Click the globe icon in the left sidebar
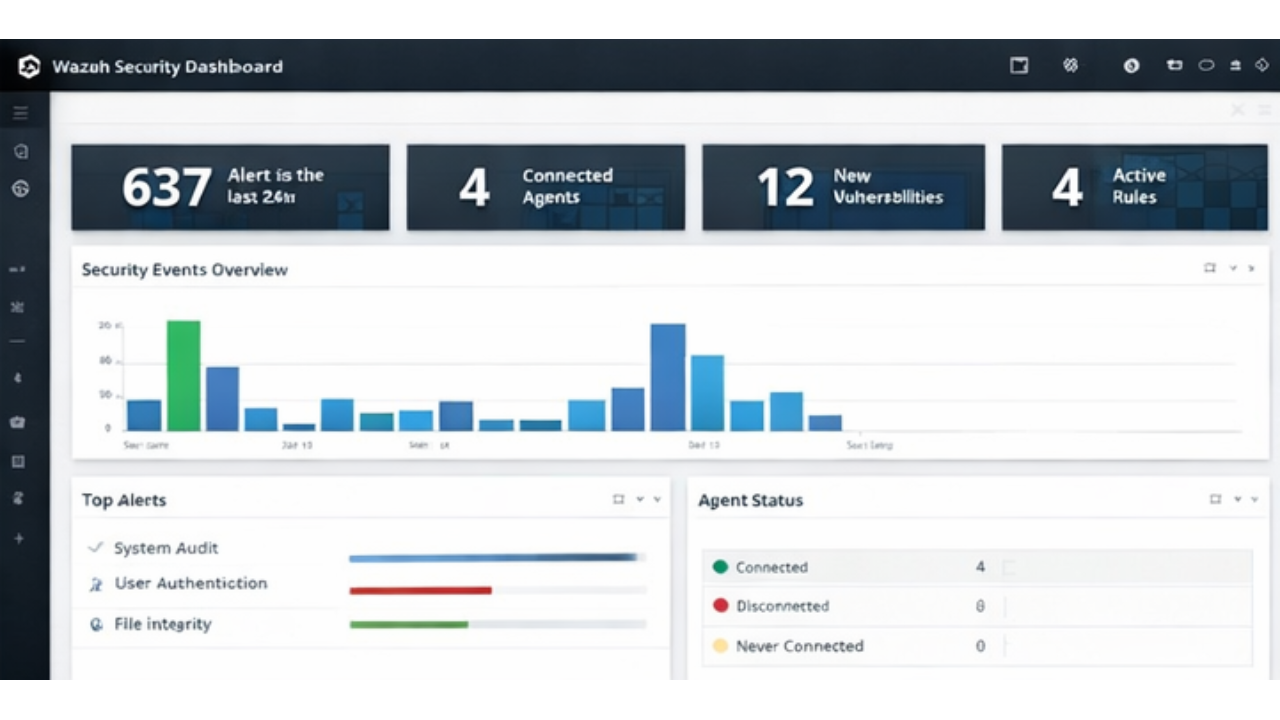This screenshot has height=720, width=1280. pos(20,189)
